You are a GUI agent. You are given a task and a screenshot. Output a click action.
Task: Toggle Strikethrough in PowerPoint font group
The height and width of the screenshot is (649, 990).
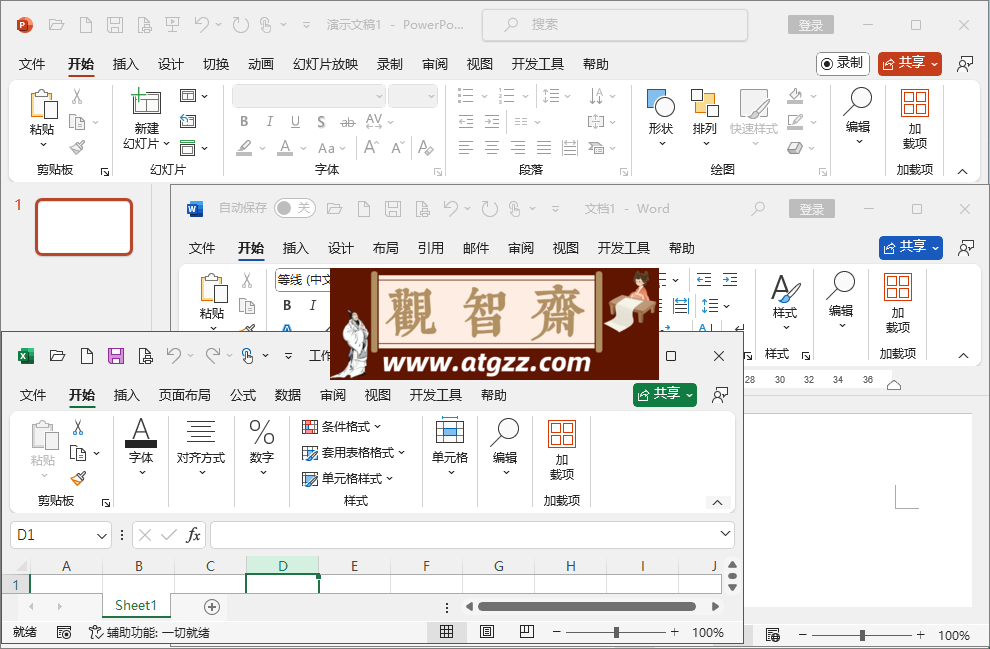[x=347, y=122]
